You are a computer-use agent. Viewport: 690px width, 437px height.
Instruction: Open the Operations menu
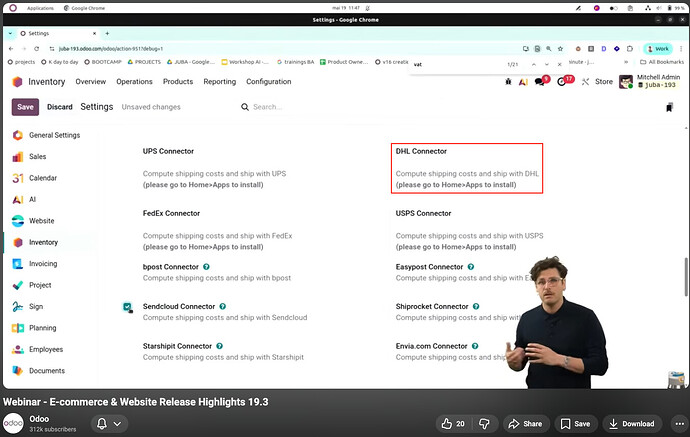tap(134, 82)
